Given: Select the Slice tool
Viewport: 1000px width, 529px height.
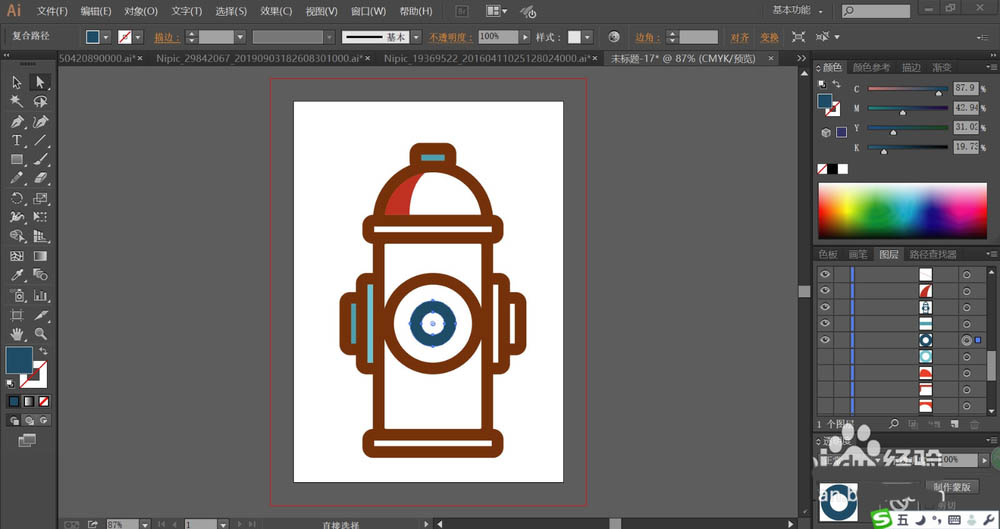Looking at the screenshot, I should (40, 315).
